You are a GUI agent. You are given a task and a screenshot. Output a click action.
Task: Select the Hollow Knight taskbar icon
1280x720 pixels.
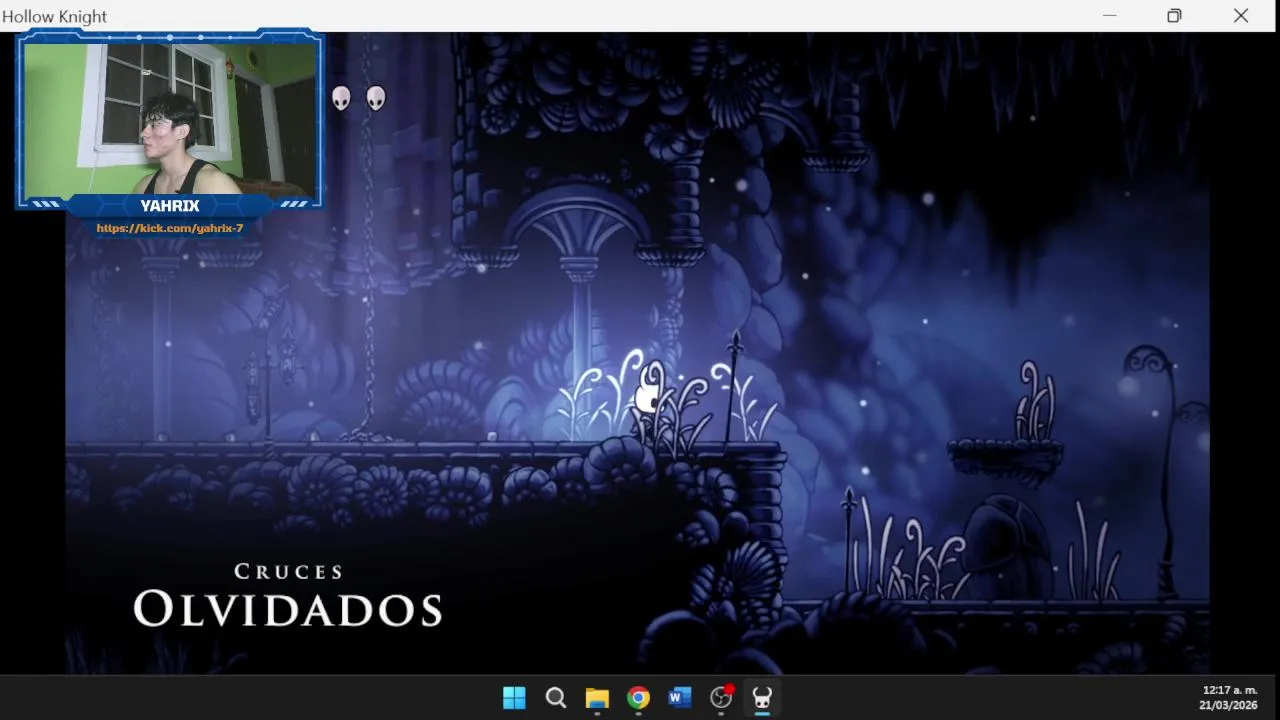tap(762, 698)
